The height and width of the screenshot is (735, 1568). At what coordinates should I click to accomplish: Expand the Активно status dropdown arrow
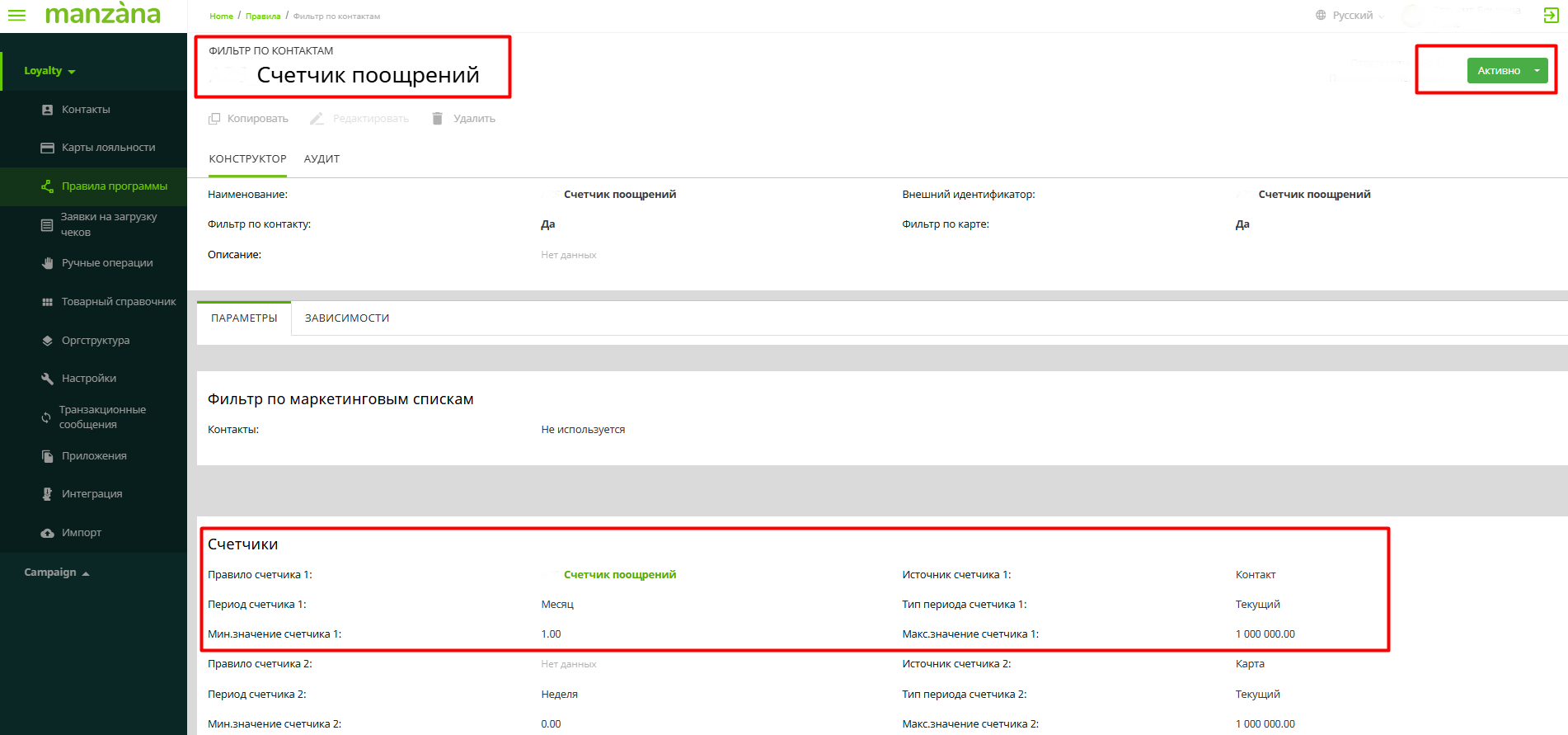pyautogui.click(x=1537, y=71)
